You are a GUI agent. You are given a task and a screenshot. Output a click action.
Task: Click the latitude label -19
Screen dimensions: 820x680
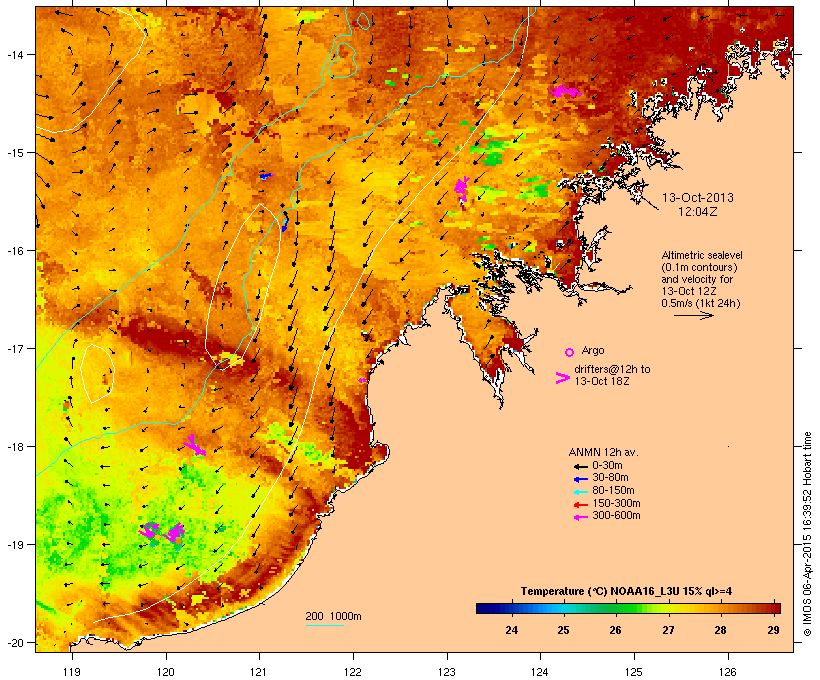pyautogui.click(x=14, y=545)
